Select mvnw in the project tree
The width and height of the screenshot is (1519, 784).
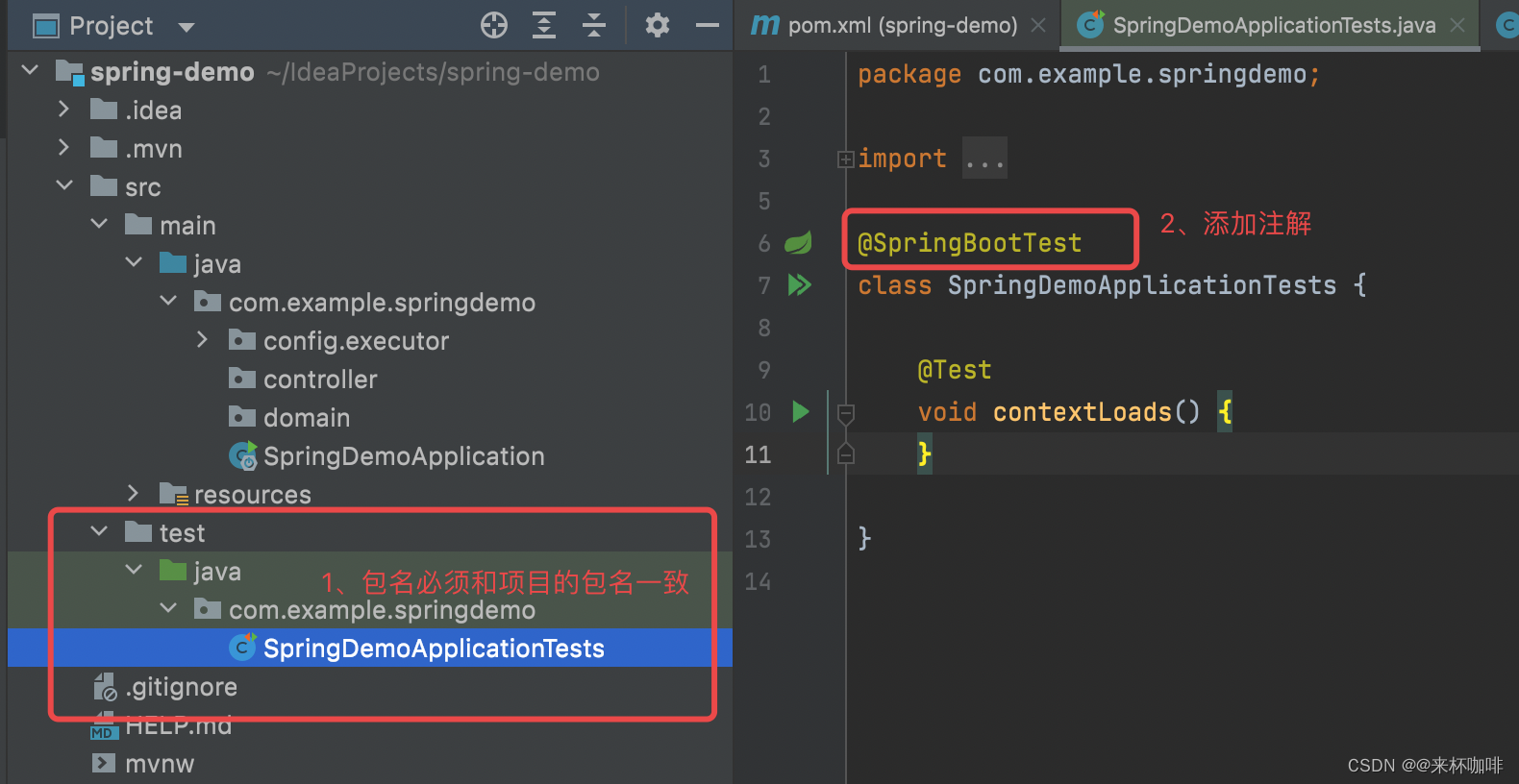pyautogui.click(x=160, y=764)
